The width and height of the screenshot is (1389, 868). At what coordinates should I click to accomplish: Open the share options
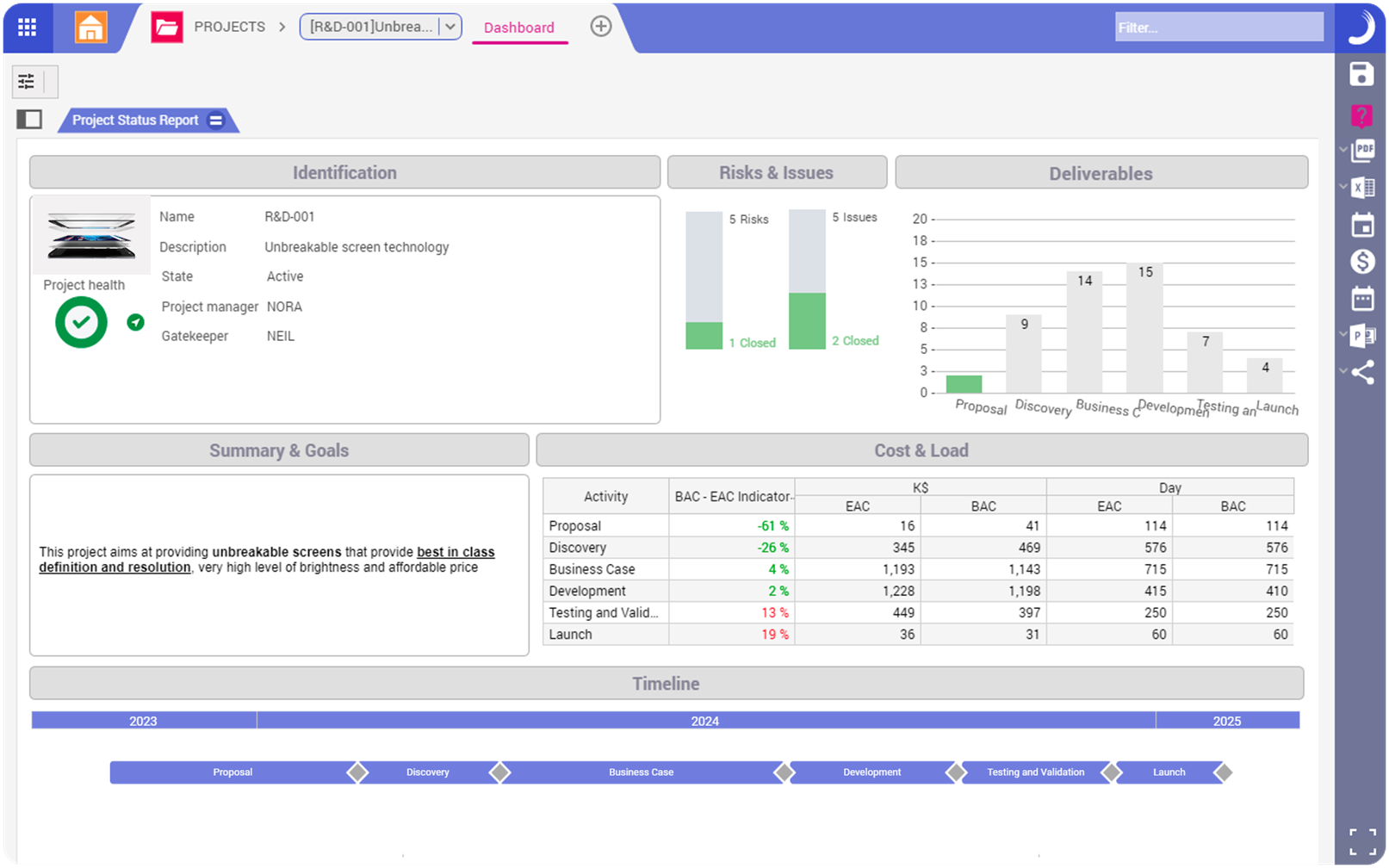pos(1364,373)
